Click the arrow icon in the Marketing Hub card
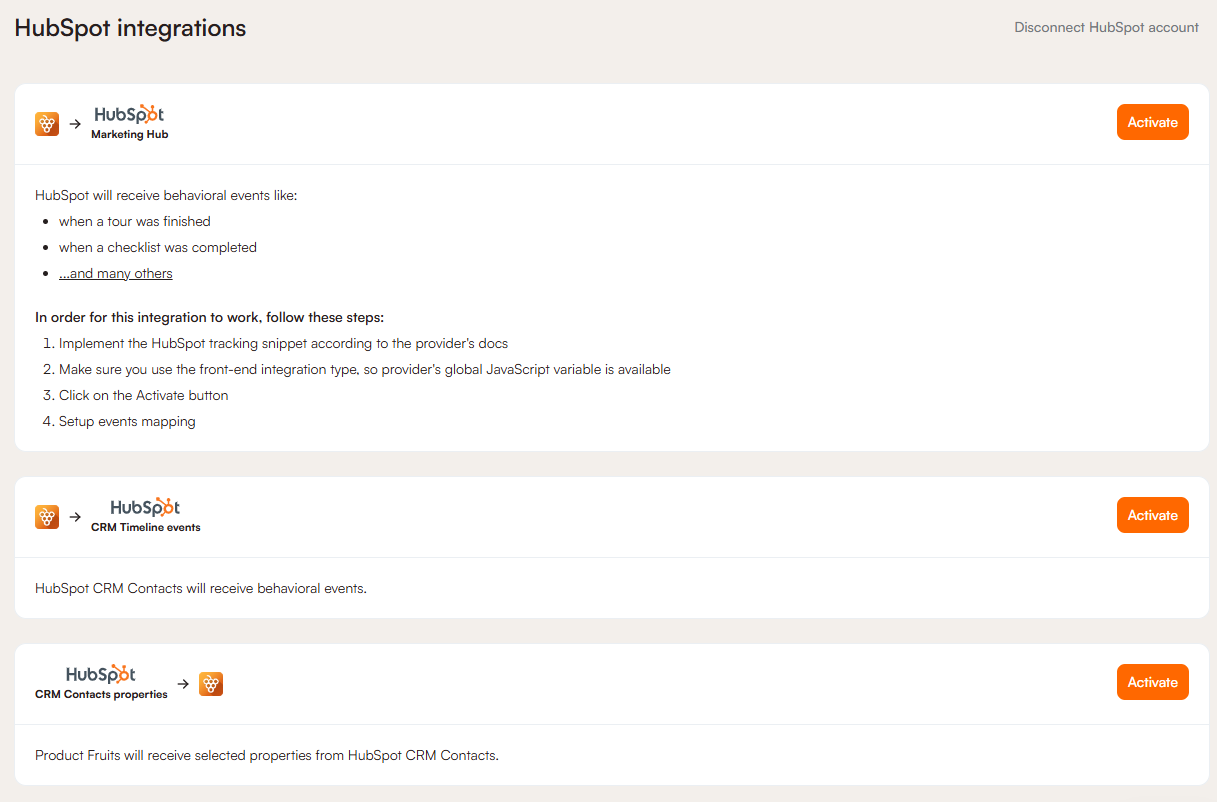 coord(75,124)
